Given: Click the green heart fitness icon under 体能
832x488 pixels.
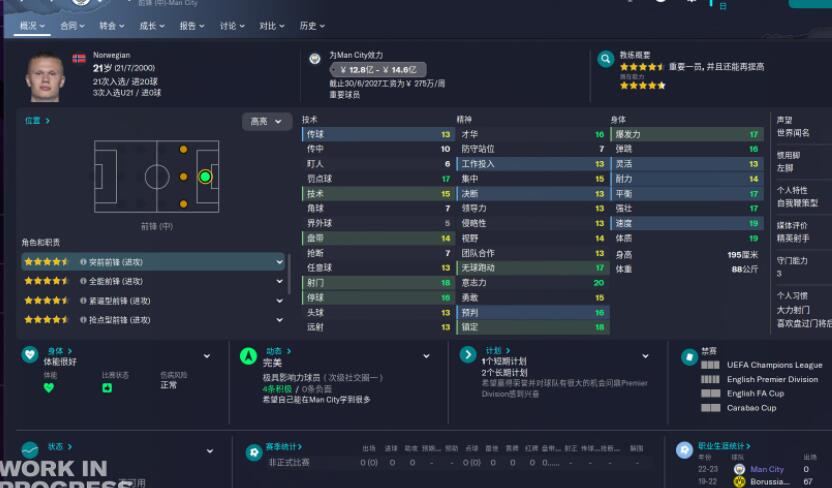Looking at the screenshot, I should [49, 388].
